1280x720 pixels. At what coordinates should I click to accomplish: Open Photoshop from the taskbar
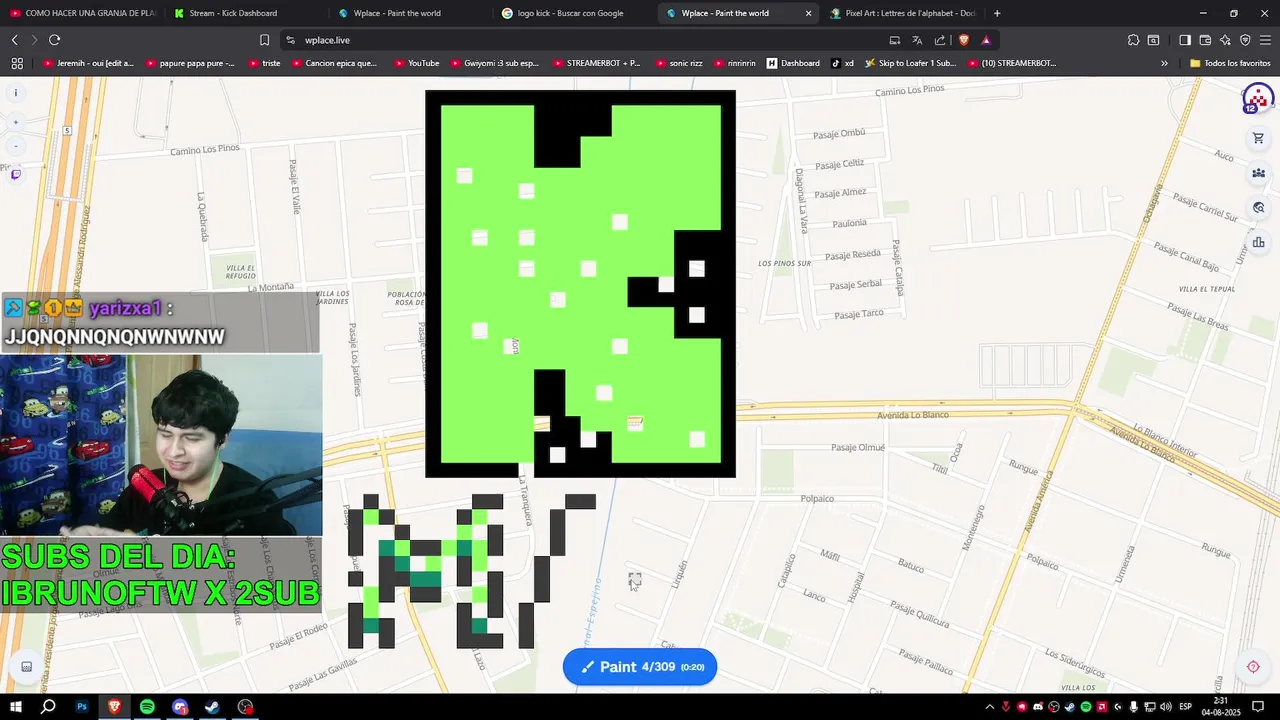pos(82,707)
